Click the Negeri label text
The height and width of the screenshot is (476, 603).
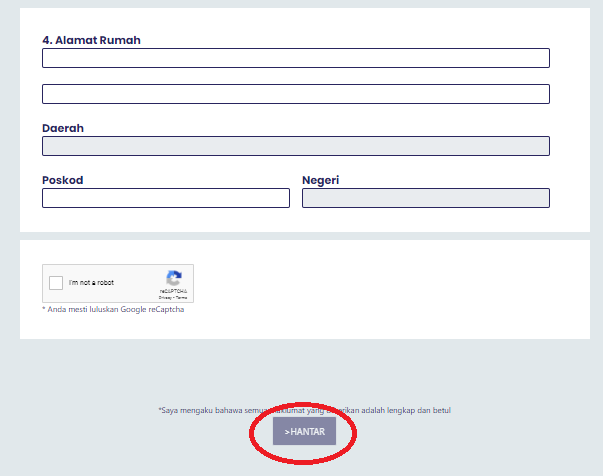click(321, 180)
